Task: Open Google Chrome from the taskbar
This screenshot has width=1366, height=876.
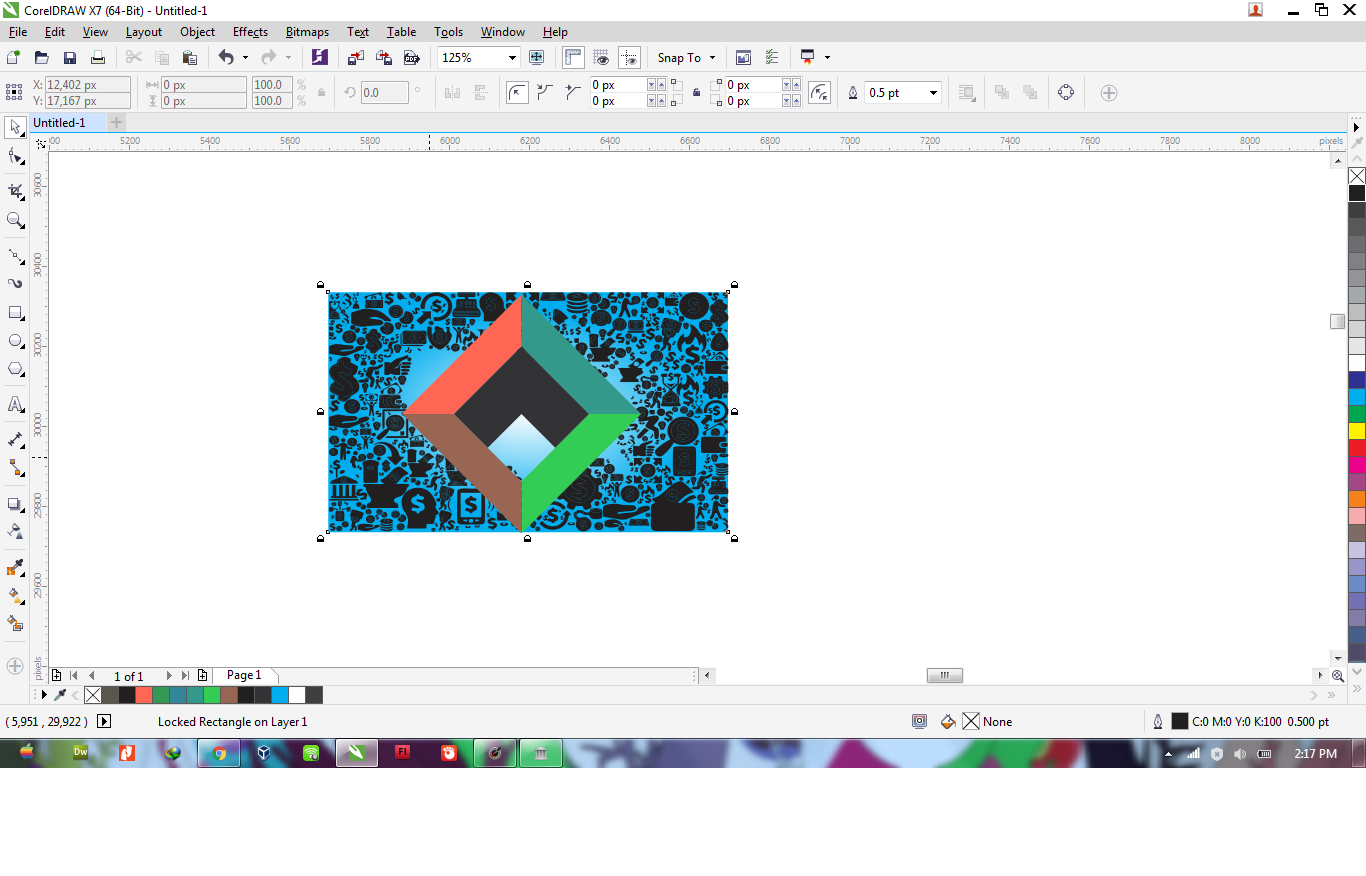Action: pyautogui.click(x=219, y=754)
